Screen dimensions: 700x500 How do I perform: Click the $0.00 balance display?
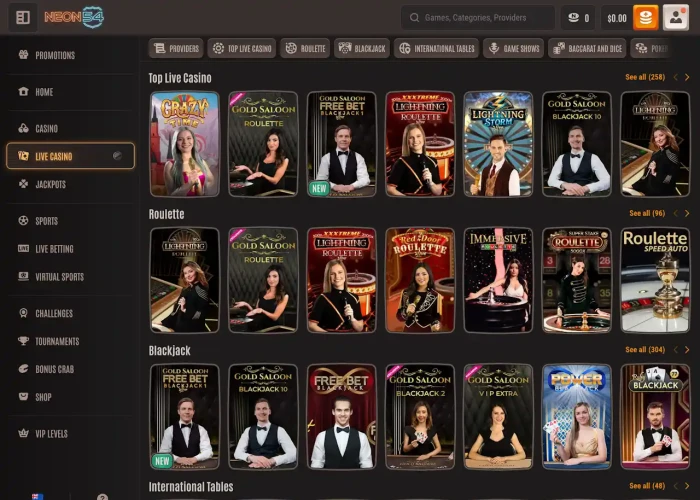point(617,18)
